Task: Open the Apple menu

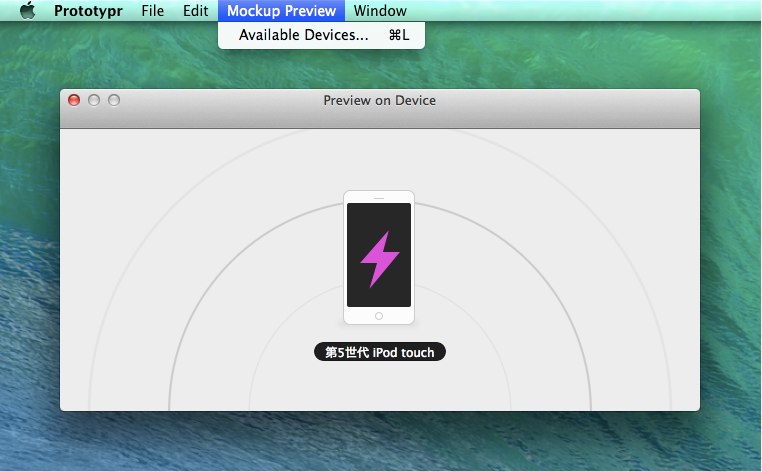Action: (x=28, y=10)
